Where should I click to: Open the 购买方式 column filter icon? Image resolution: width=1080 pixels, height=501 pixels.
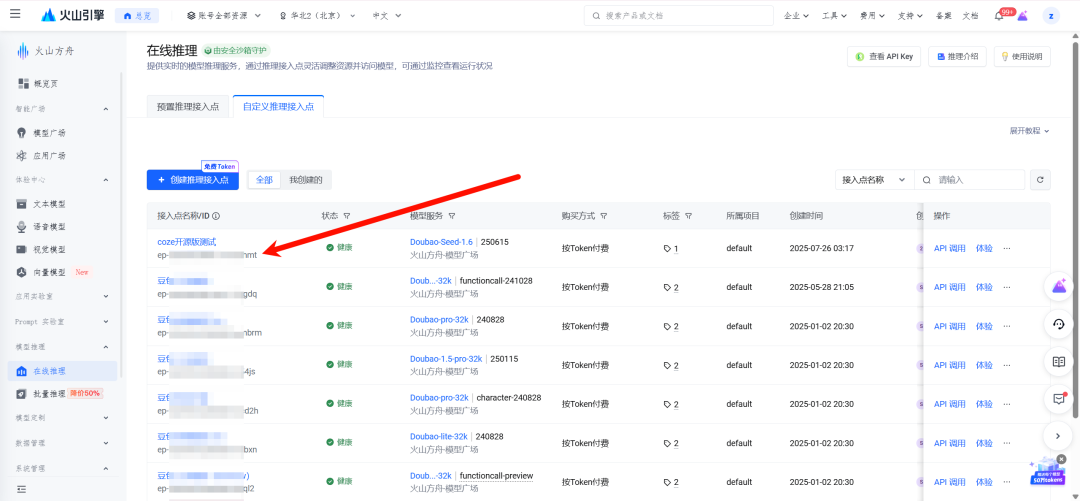click(x=603, y=216)
